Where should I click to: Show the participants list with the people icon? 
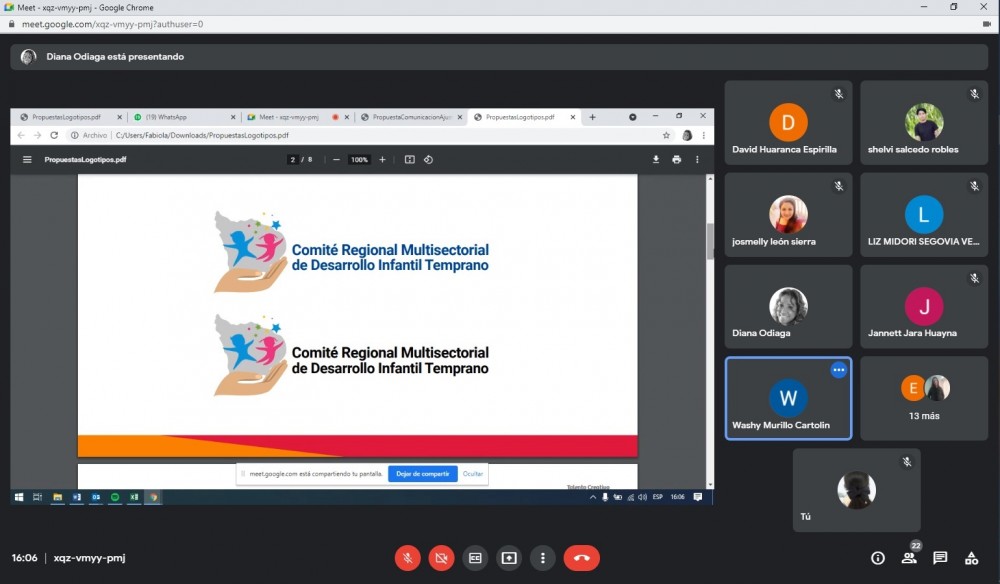tap(909, 558)
